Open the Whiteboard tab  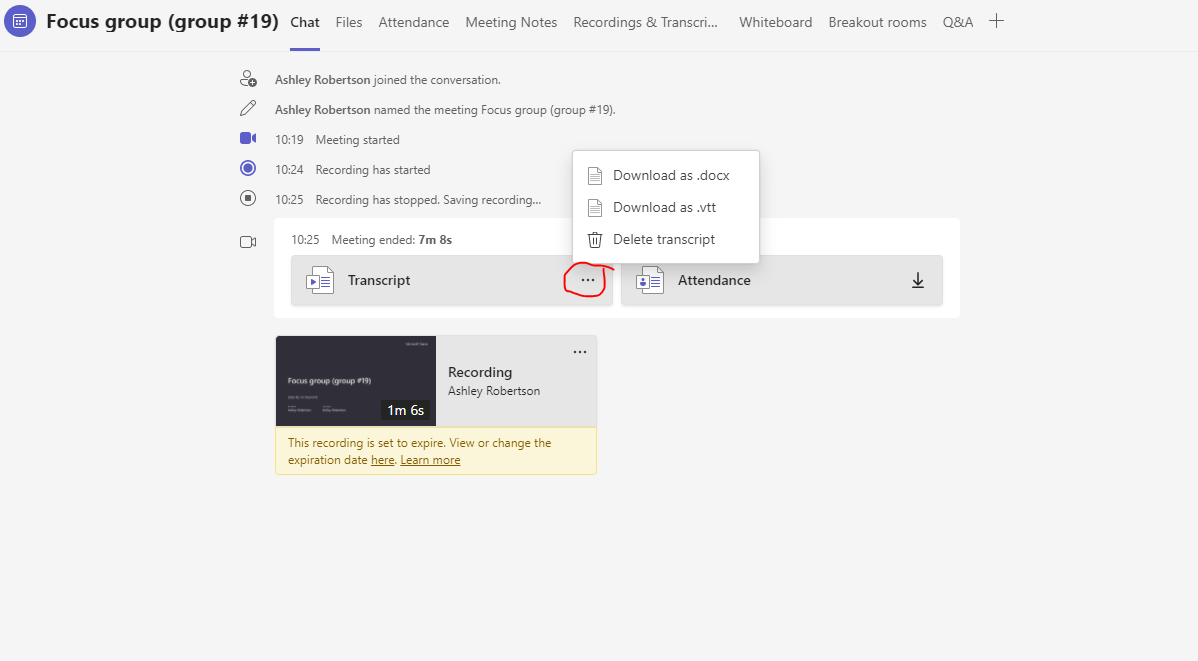click(x=775, y=22)
